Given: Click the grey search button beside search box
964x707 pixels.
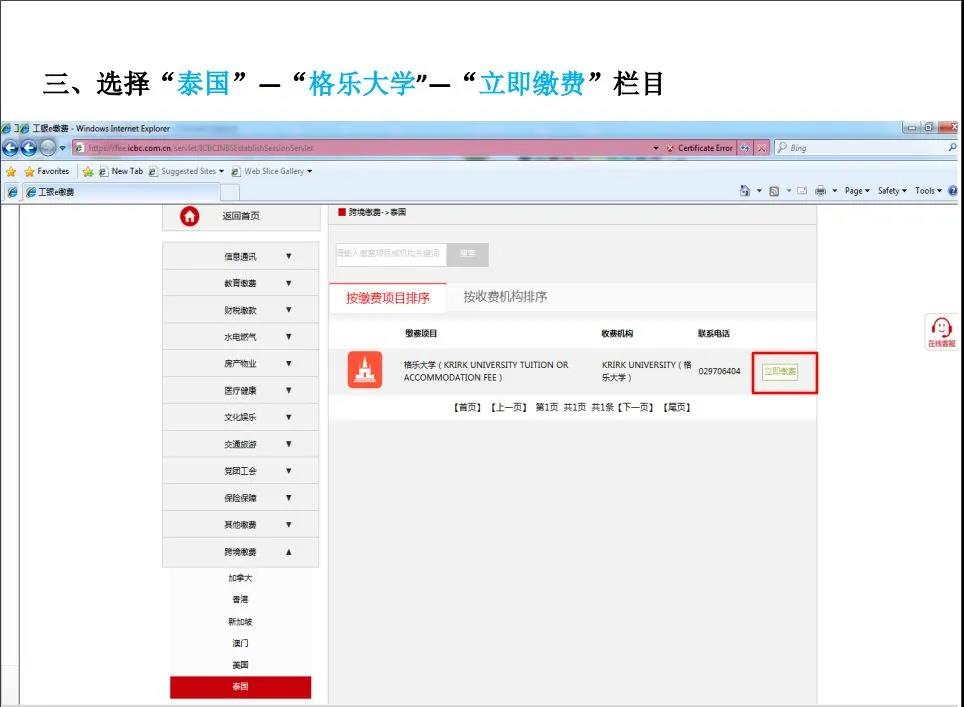Looking at the screenshot, I should pyautogui.click(x=468, y=254).
